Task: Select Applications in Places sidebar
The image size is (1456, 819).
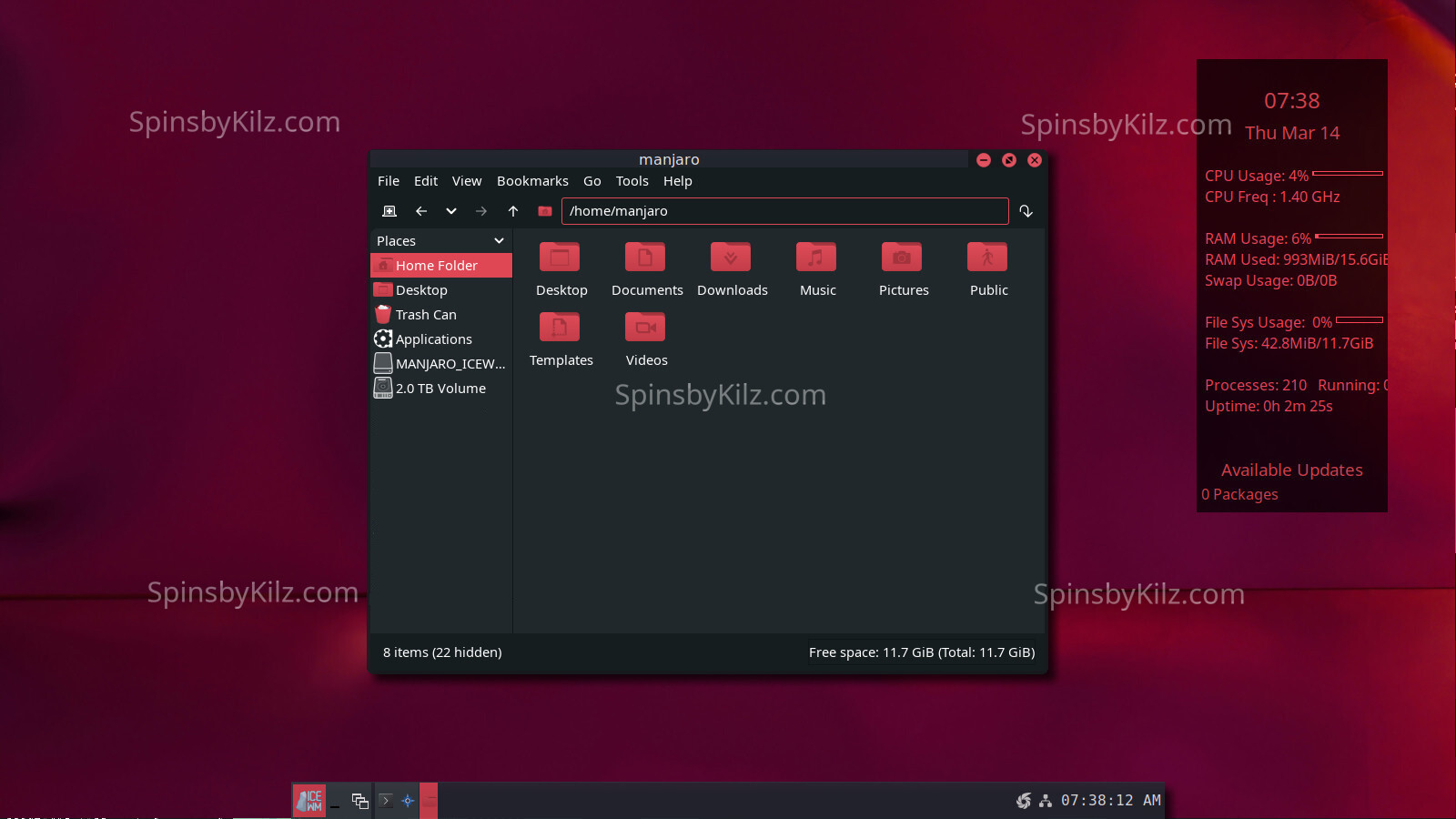Action: pyautogui.click(x=433, y=339)
